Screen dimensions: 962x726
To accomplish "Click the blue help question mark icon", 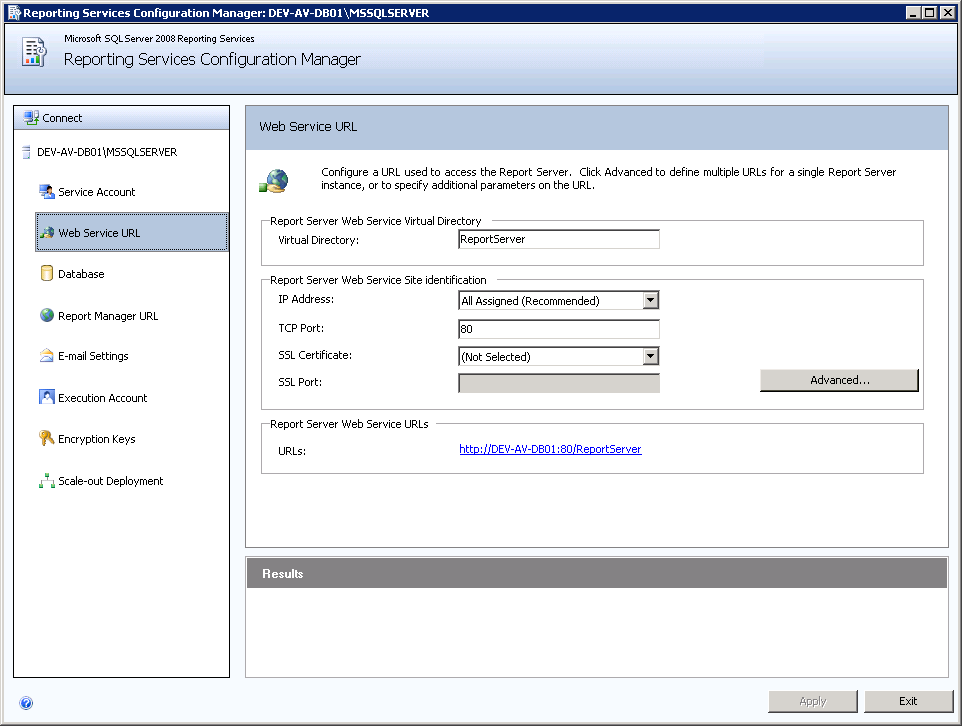I will coord(26,703).
